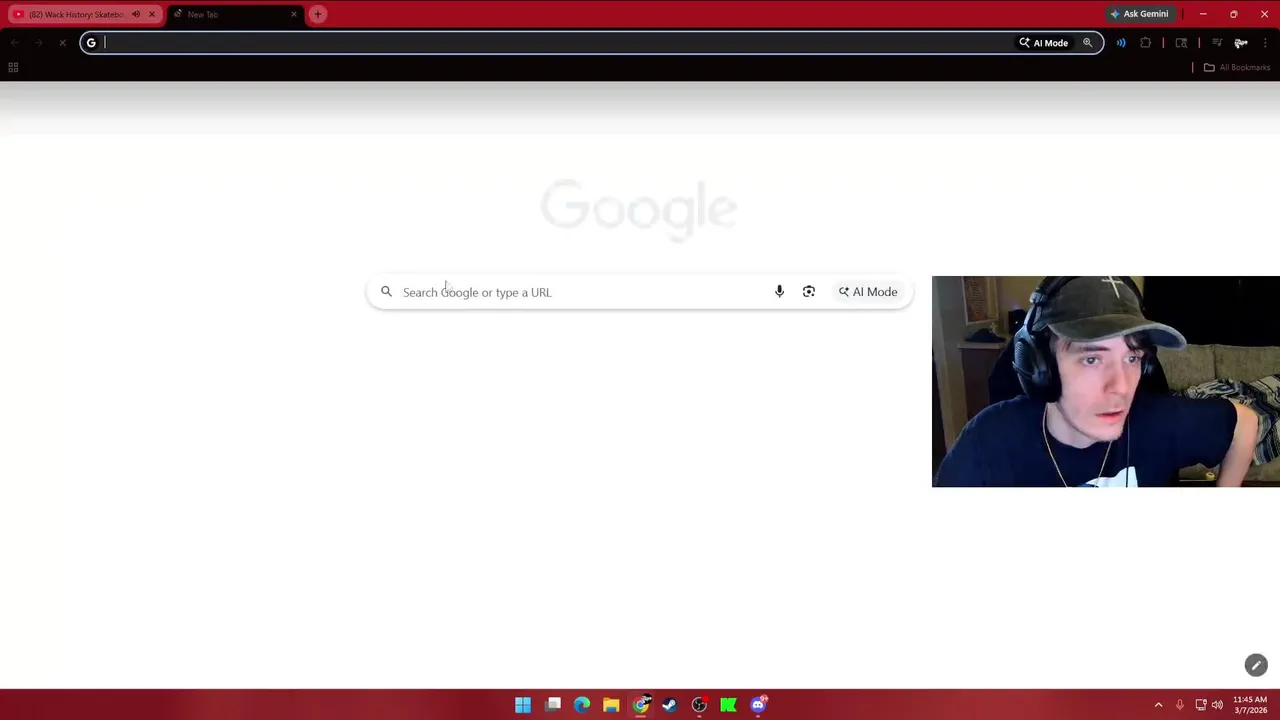The width and height of the screenshot is (1280, 720).
Task: Search by image with Lens icon
Action: pos(809,292)
